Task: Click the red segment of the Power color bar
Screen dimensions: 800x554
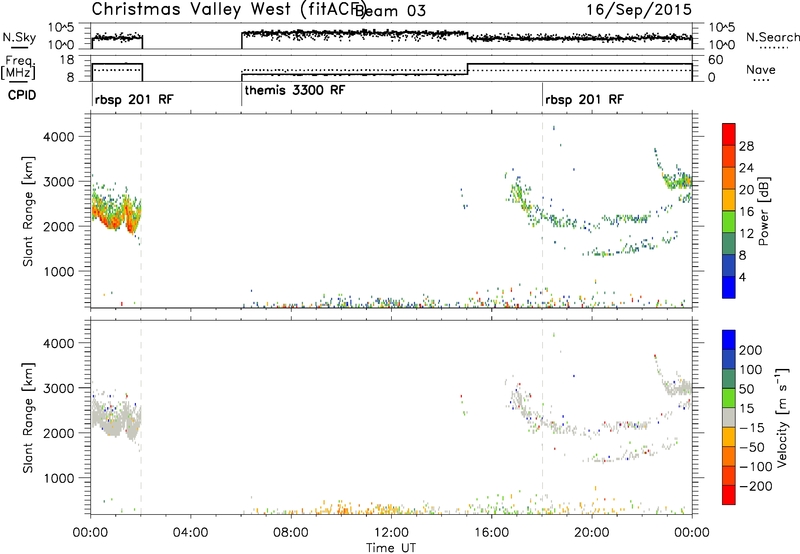Action: click(x=729, y=134)
